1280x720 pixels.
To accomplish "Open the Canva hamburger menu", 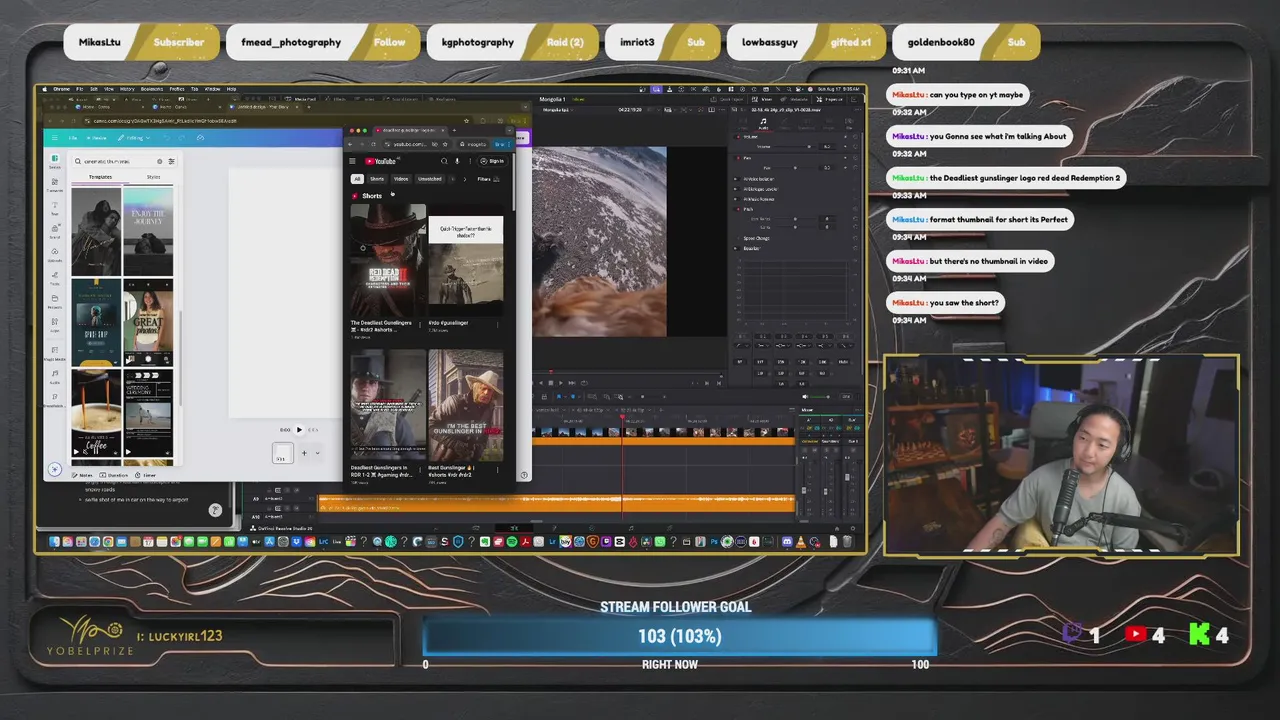I will [x=55, y=138].
